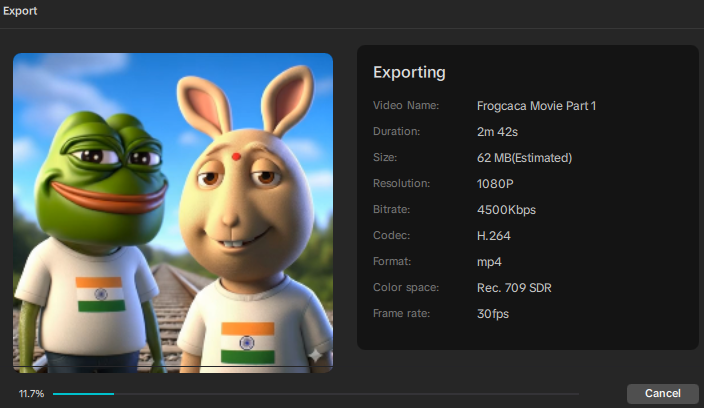Screen dimensions: 704x408
Task: Click the H.264 codec value
Action: [494, 236]
